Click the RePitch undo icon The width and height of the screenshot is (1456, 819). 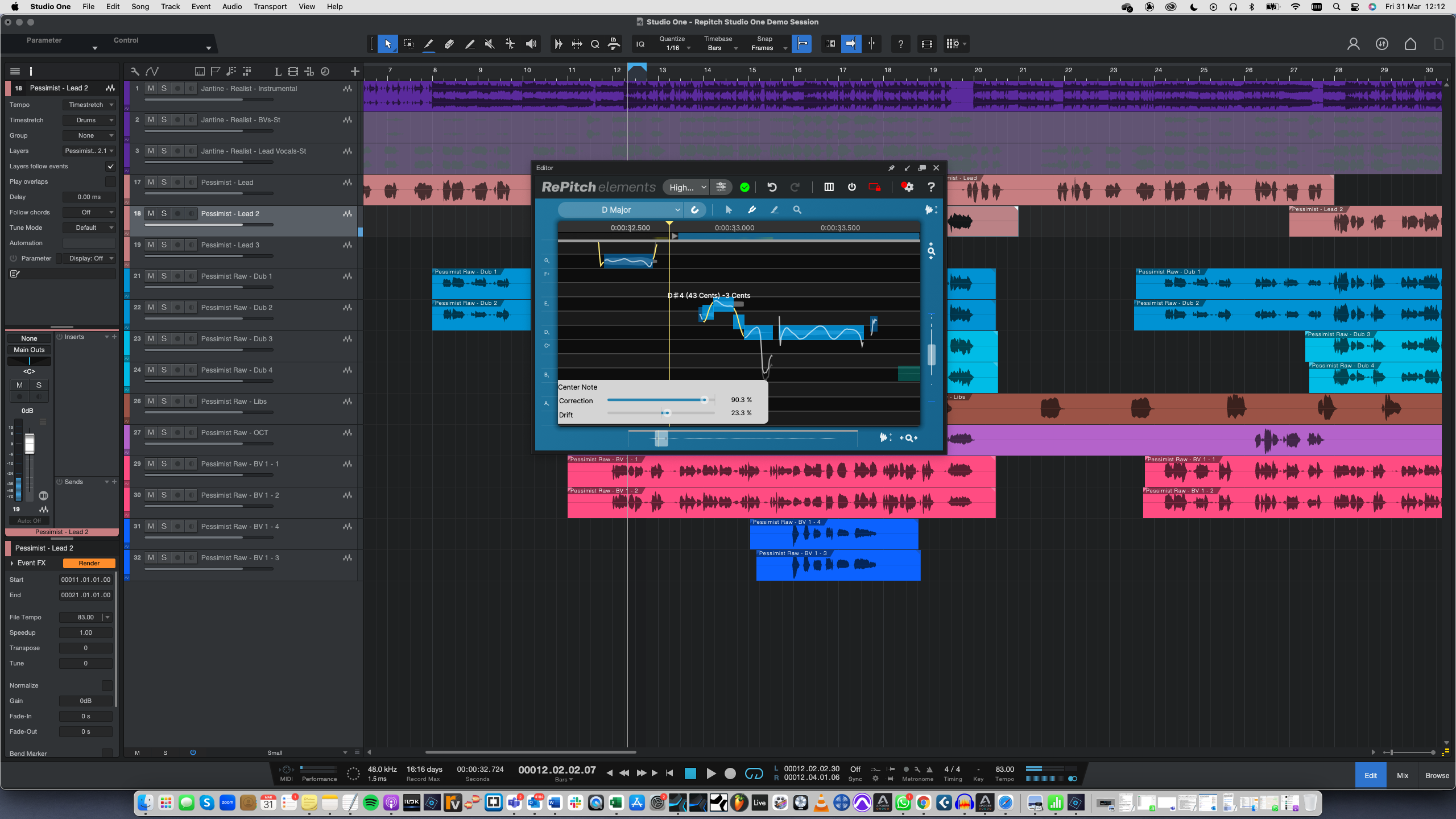click(772, 187)
